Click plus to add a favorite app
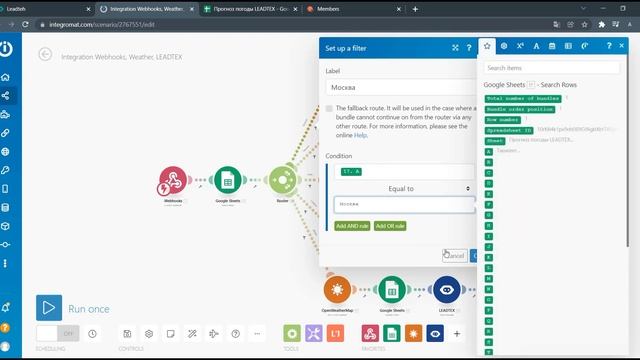Viewport: 640px width, 360px height. (457, 333)
